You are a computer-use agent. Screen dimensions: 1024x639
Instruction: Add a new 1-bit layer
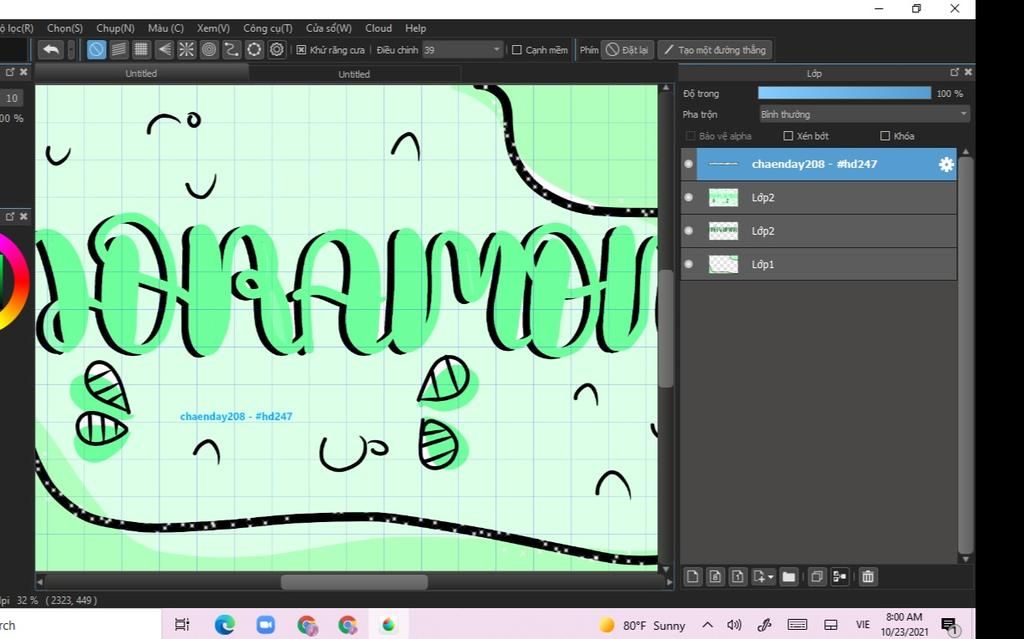click(737, 576)
